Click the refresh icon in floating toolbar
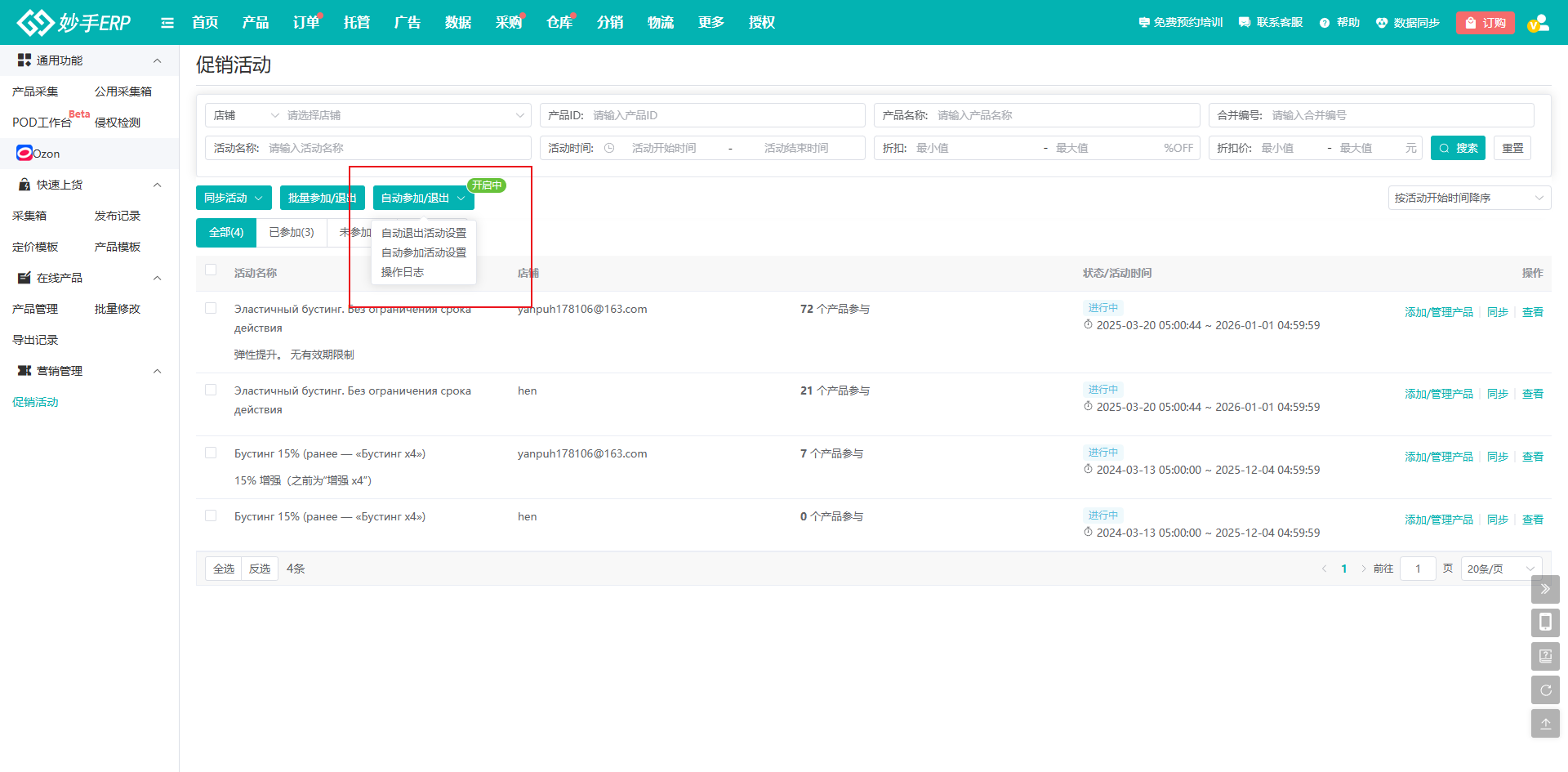Image resolution: width=1568 pixels, height=772 pixels. (1545, 690)
